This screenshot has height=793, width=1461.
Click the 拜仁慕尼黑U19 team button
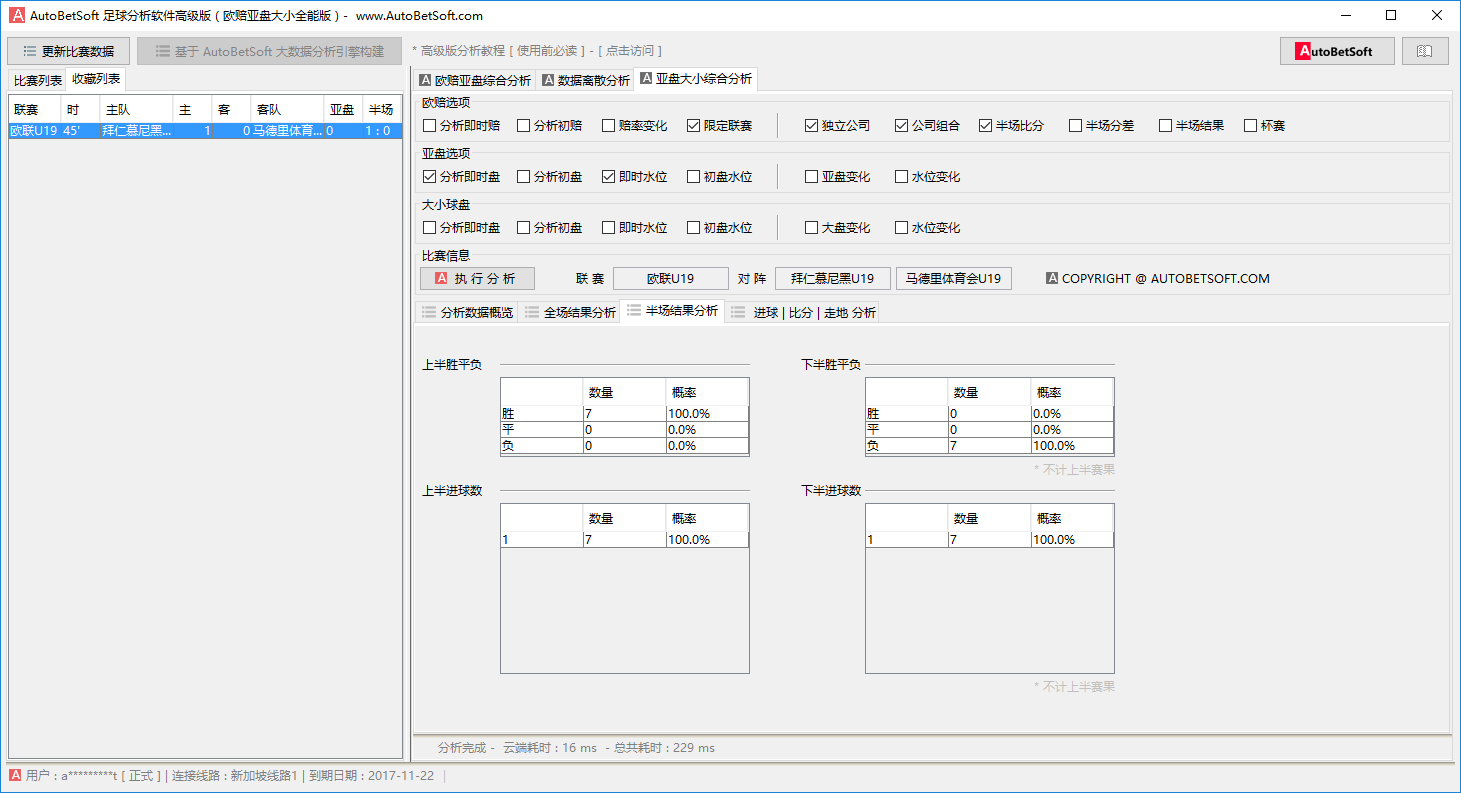point(833,279)
